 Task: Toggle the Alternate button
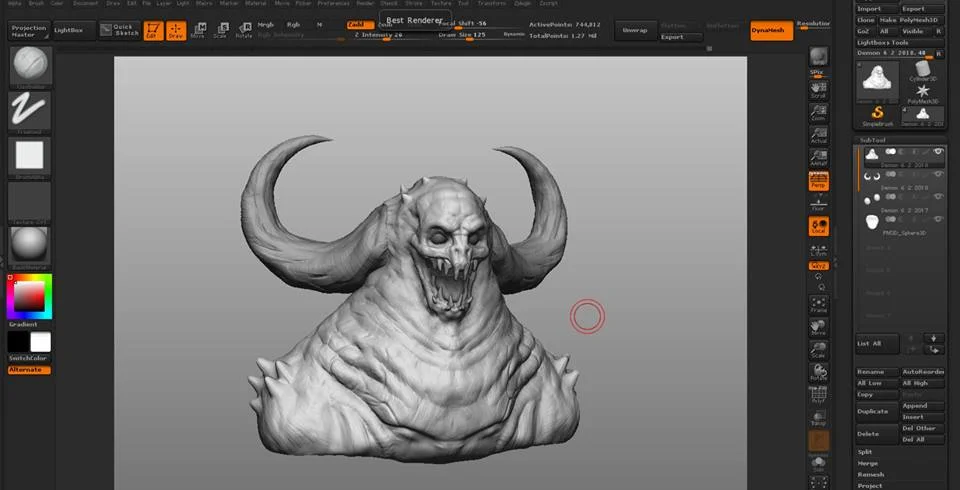(29, 370)
